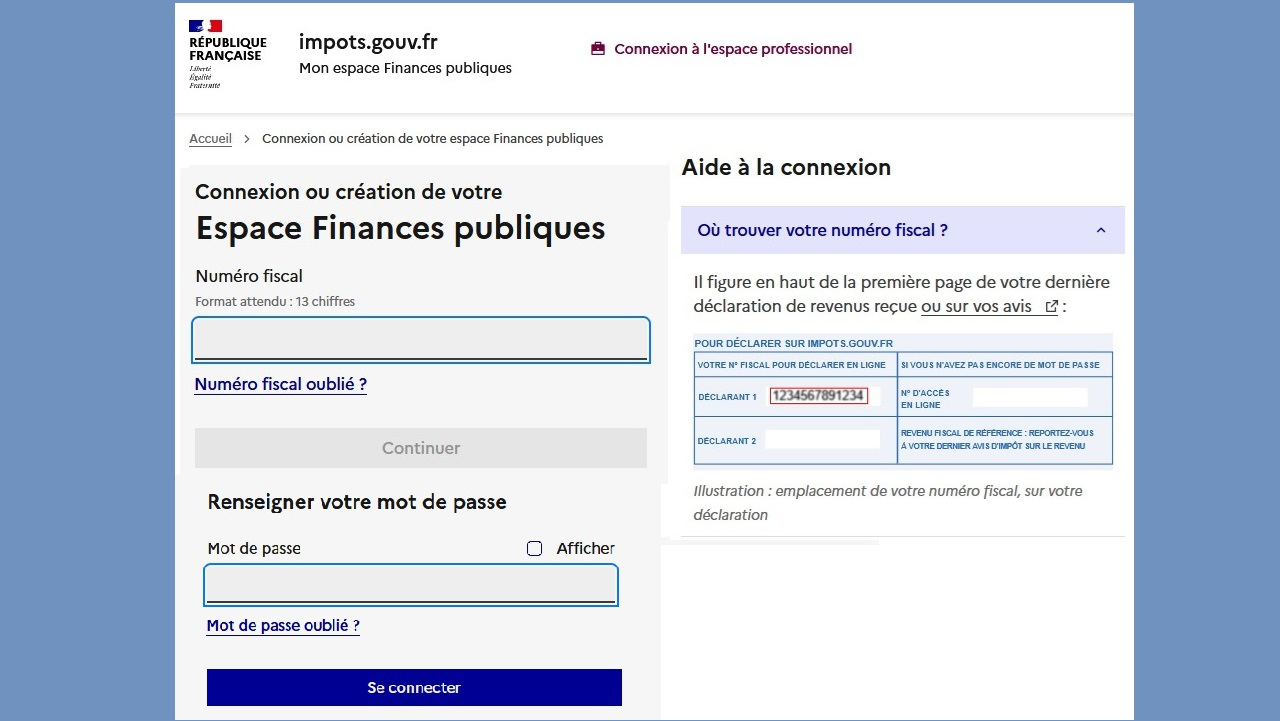Click the breadcrumb separator arrow after Accueil

[x=247, y=139]
